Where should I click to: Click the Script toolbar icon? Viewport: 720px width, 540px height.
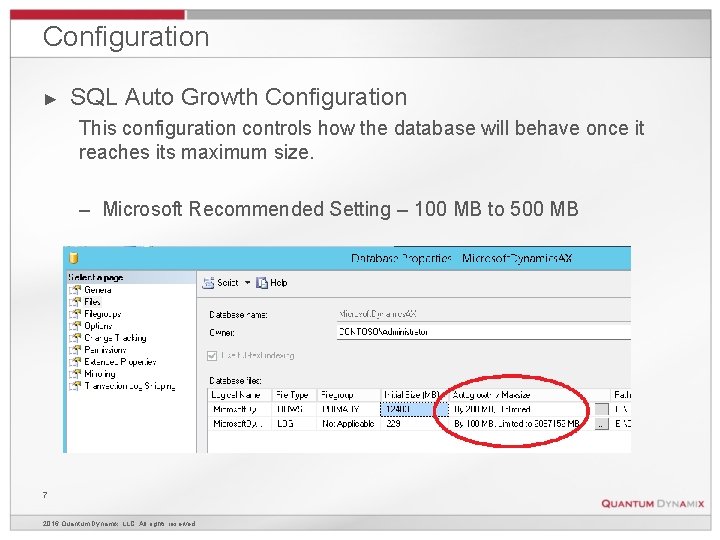coord(208,283)
